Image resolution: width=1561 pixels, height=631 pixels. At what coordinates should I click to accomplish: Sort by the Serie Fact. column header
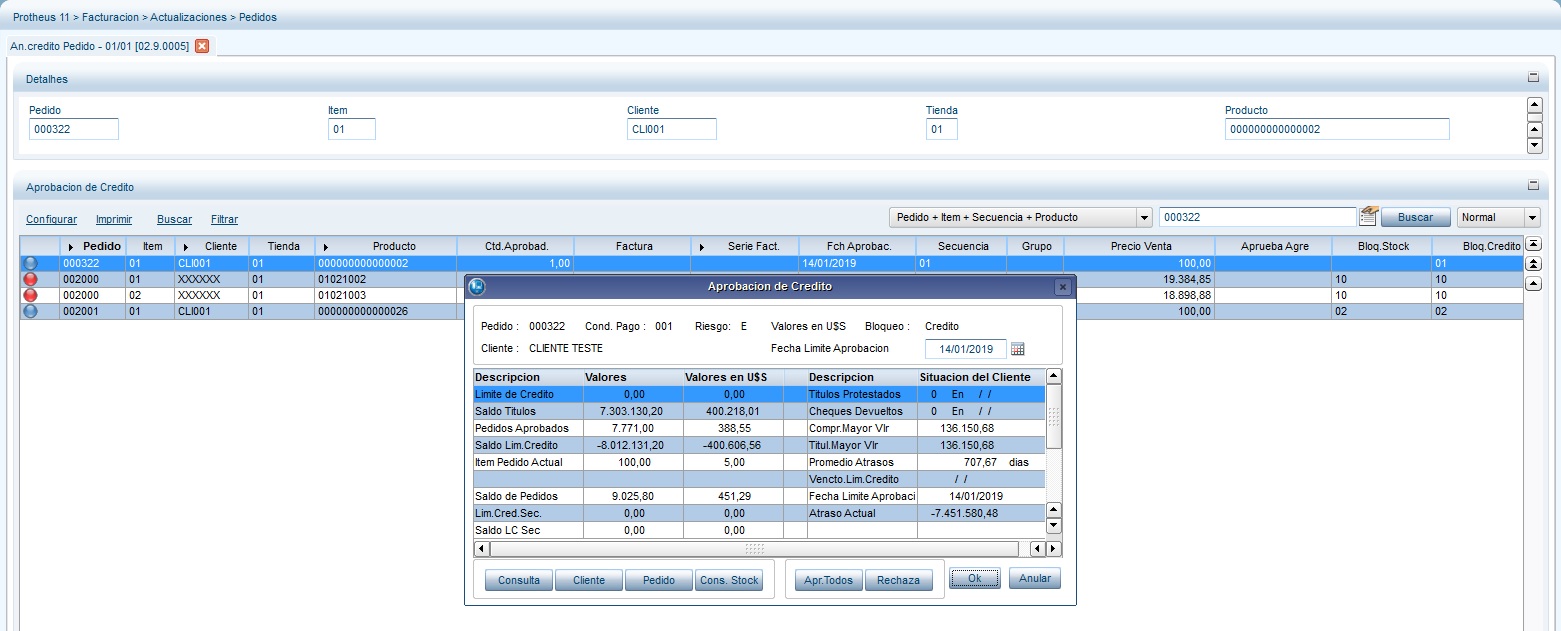click(744, 246)
